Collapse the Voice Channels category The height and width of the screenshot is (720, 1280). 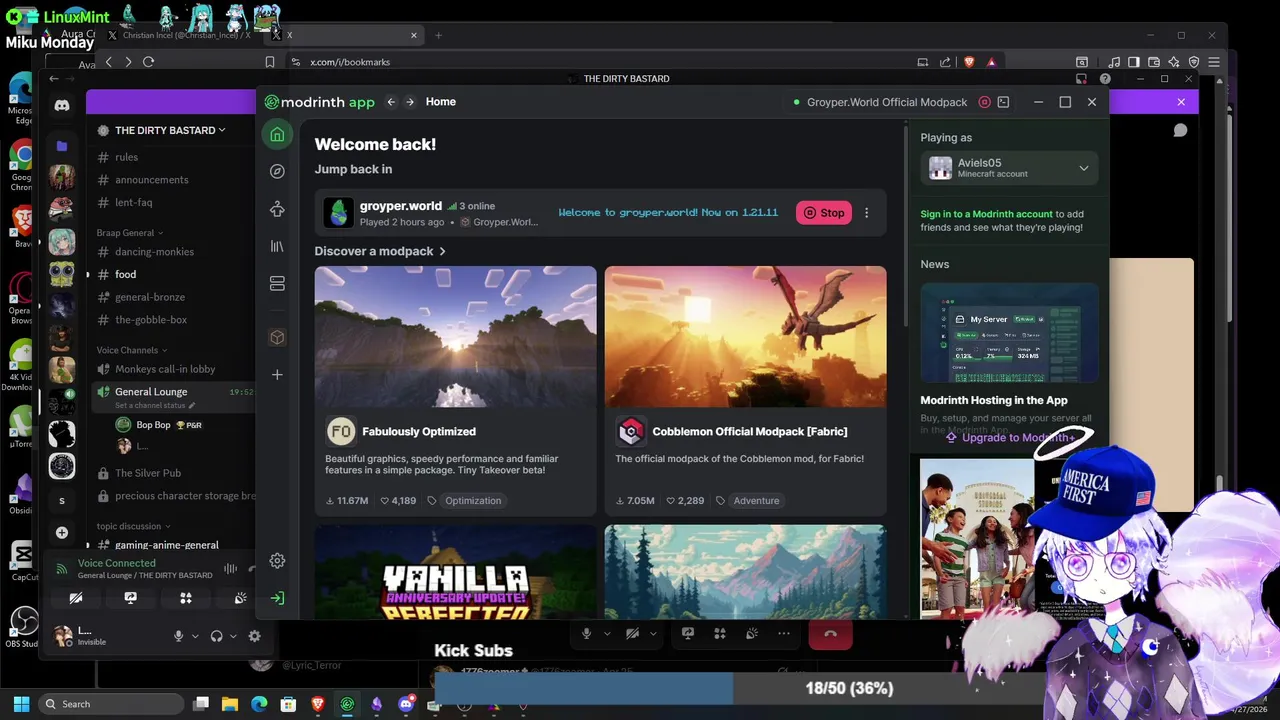point(131,350)
